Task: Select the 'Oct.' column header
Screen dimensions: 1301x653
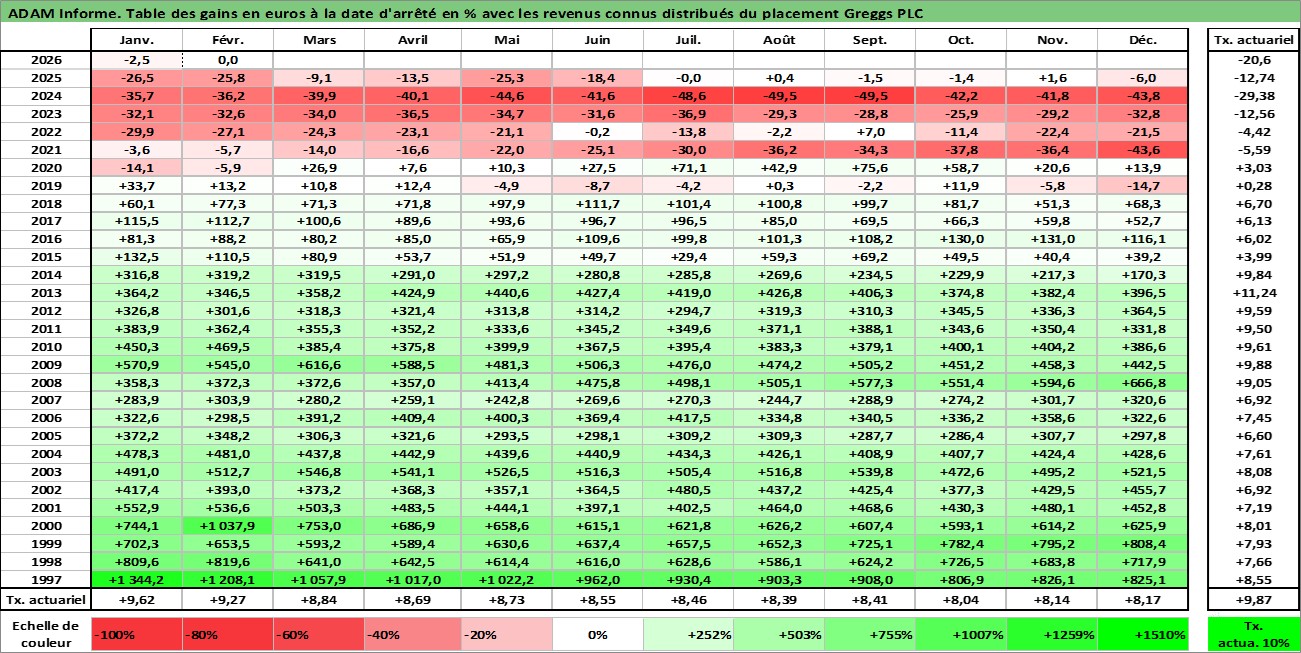Action: [961, 40]
